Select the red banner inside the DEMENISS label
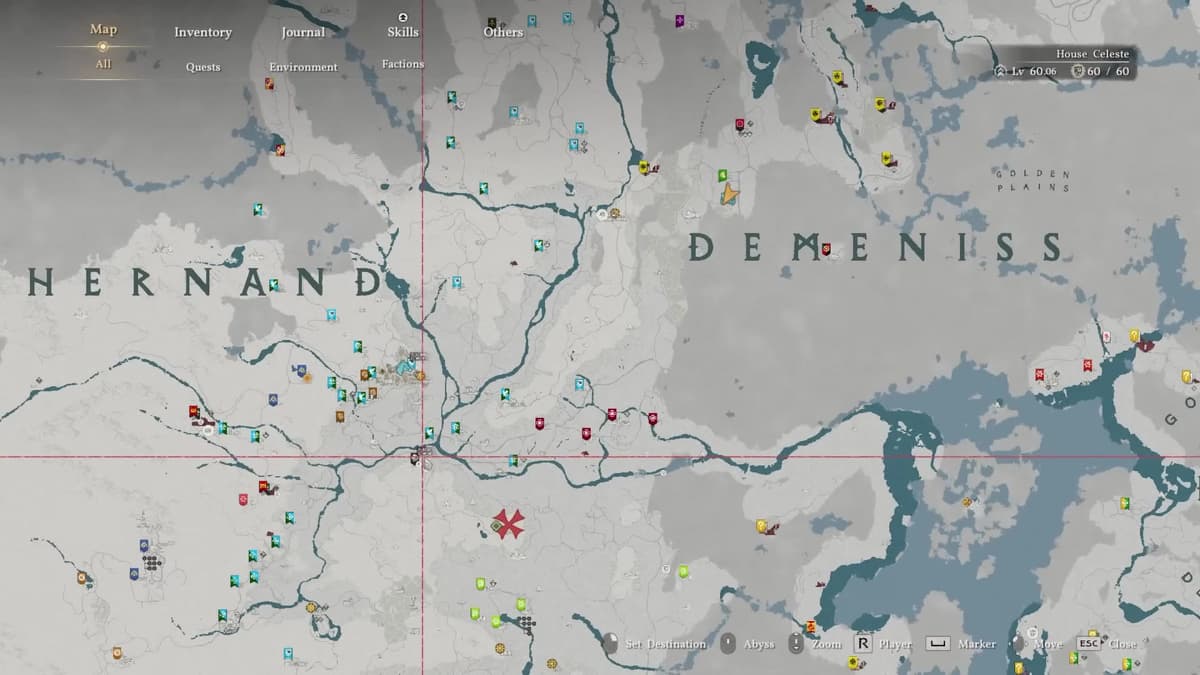 point(826,248)
